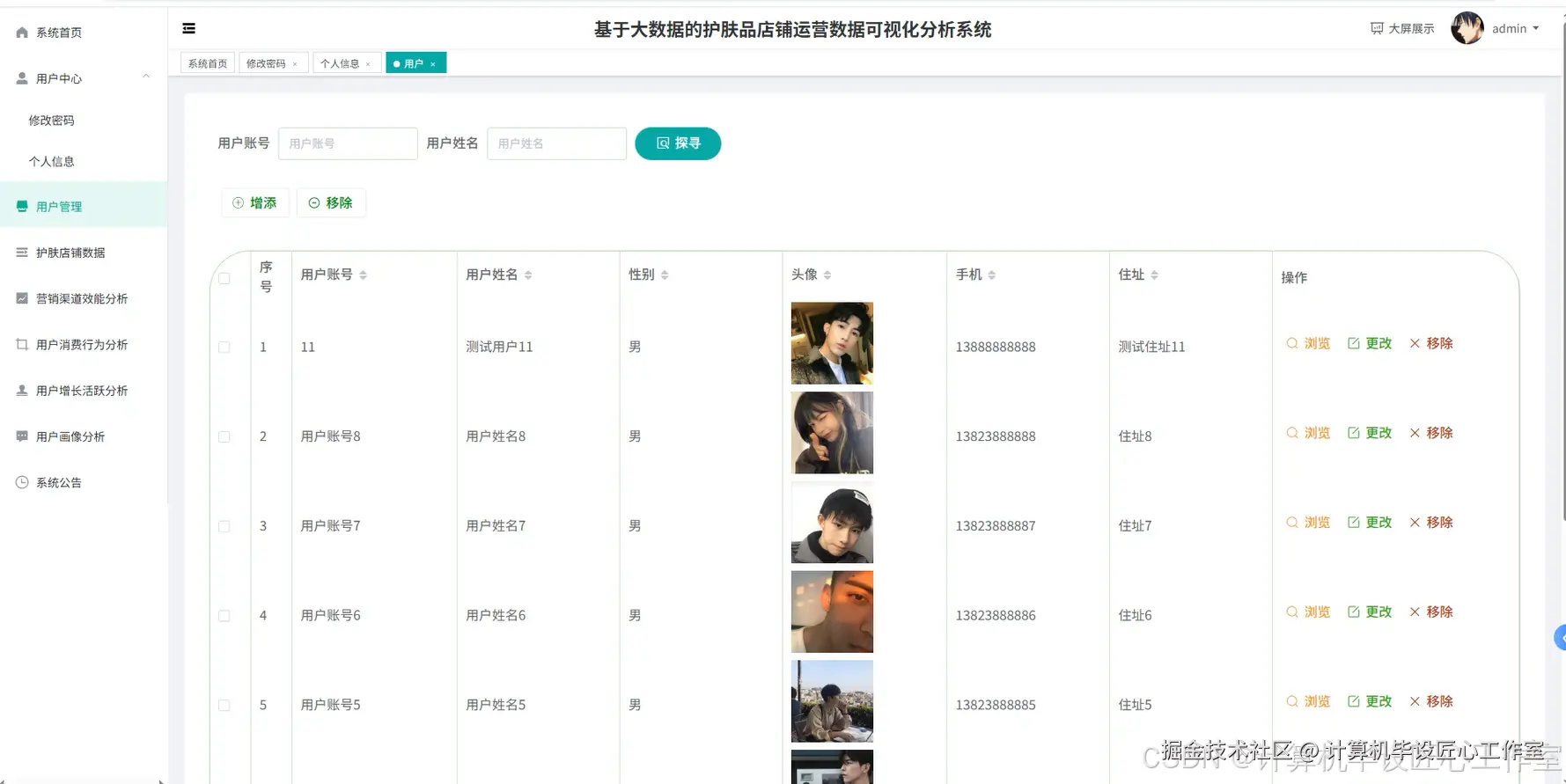Check the row 5 checkbox

pyautogui.click(x=224, y=706)
